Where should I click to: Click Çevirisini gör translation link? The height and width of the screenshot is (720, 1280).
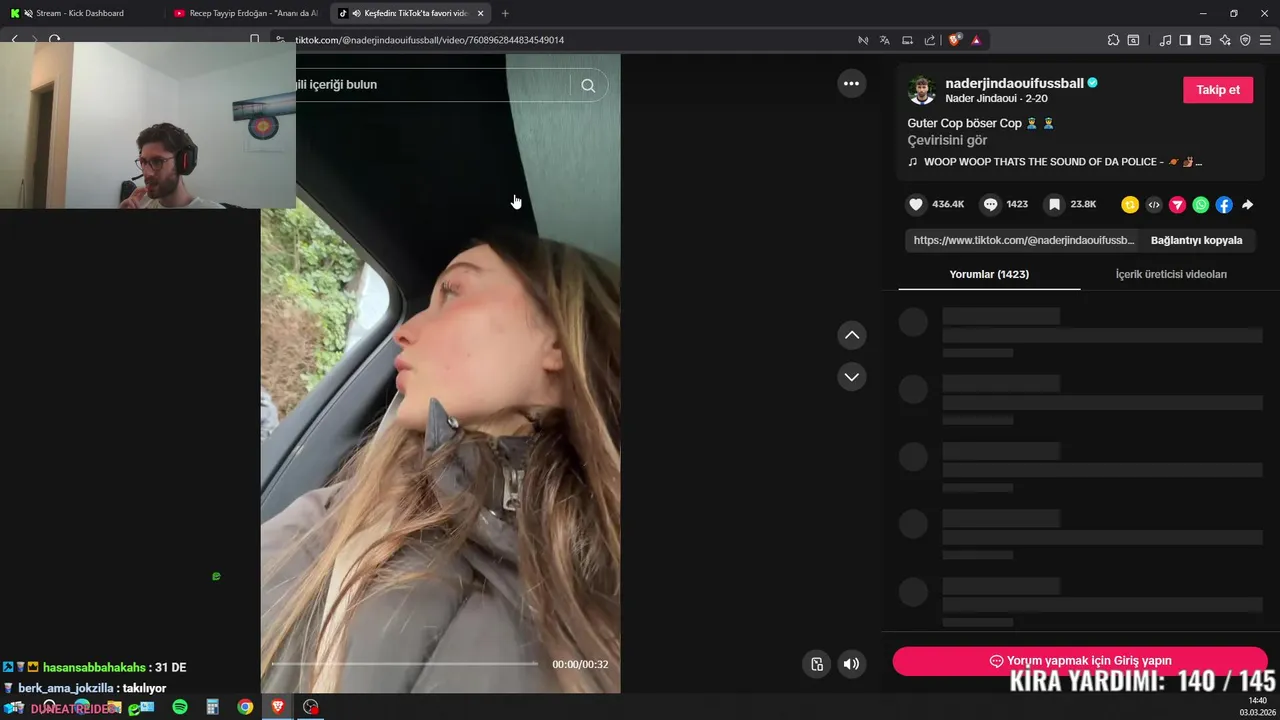pos(947,140)
